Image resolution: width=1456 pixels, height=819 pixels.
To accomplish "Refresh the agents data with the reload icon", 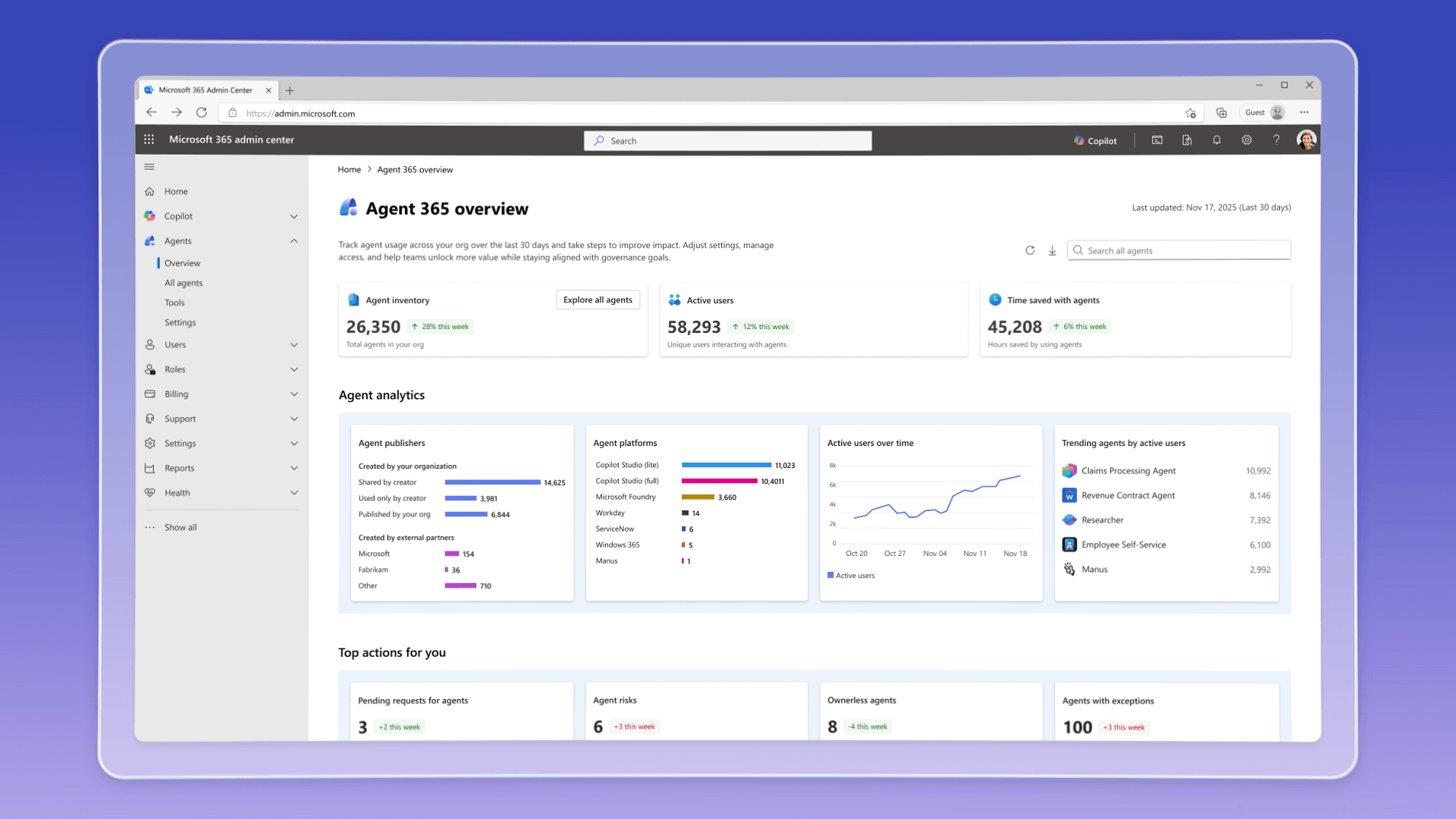I will pos(1030,250).
